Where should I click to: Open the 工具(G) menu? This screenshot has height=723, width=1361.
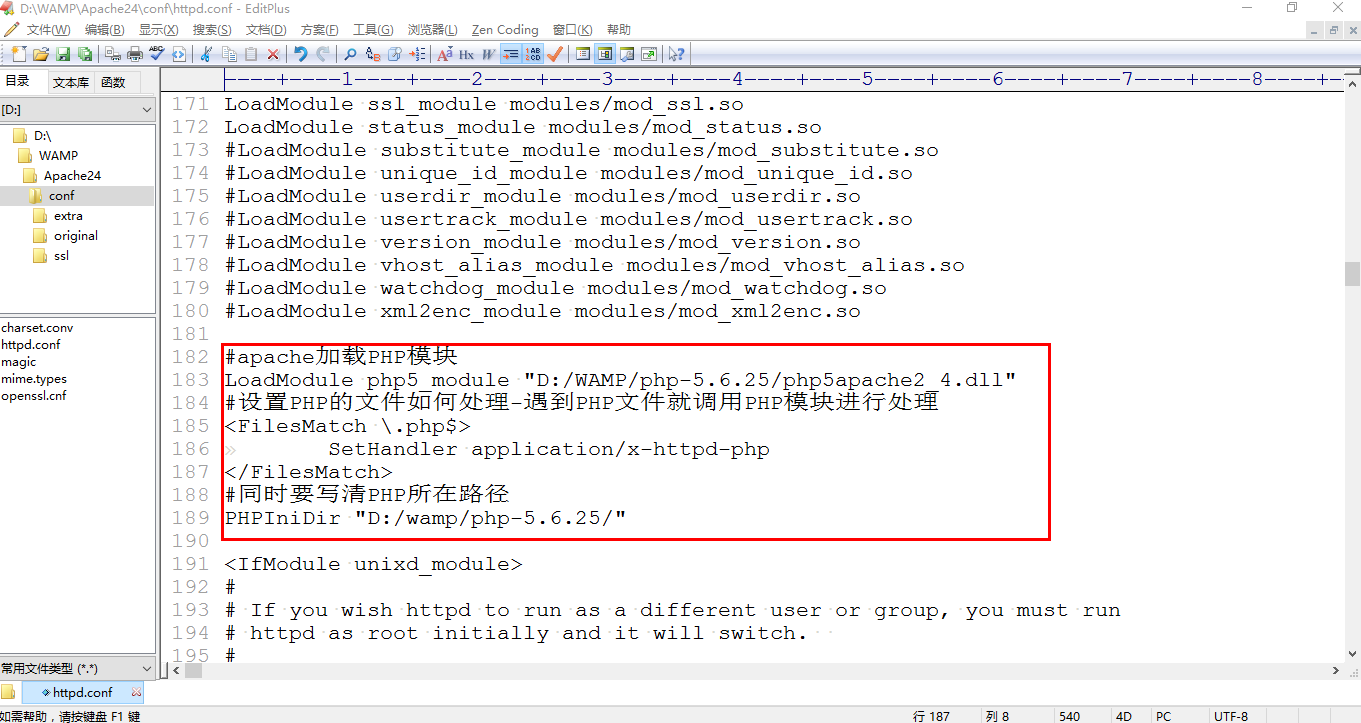[x=373, y=30]
